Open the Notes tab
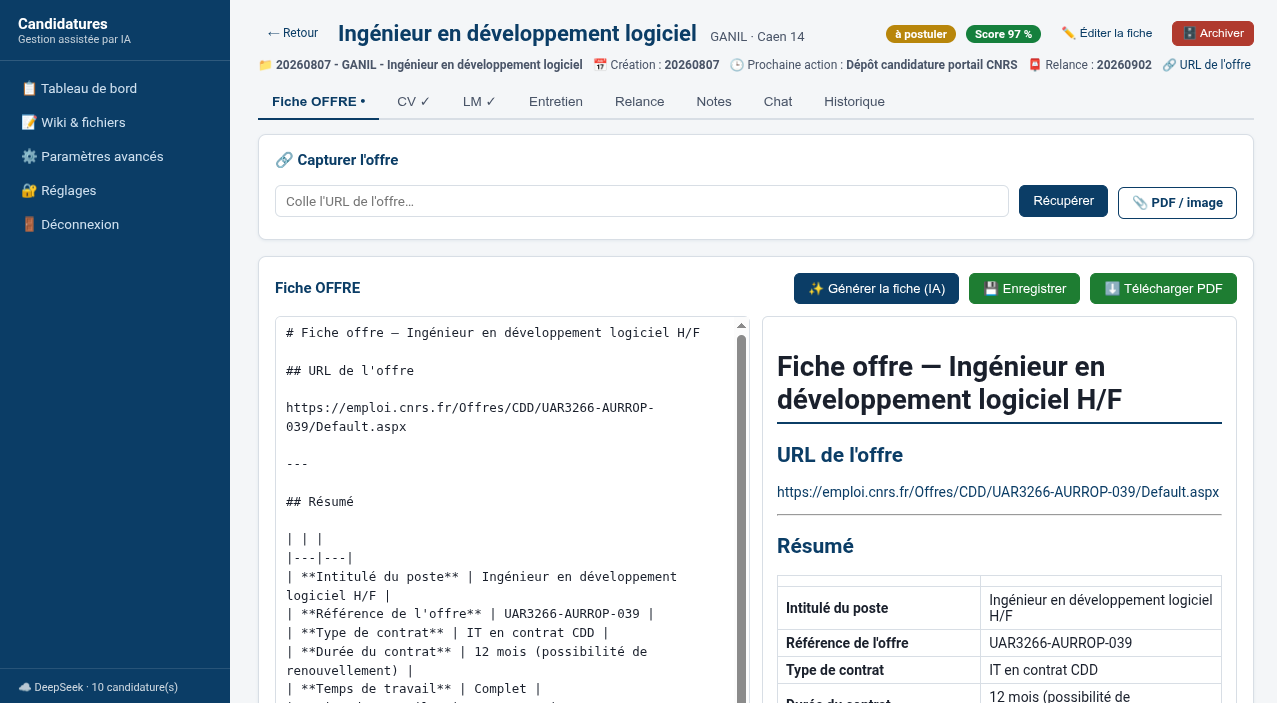The image size is (1277, 703). pyautogui.click(x=714, y=101)
